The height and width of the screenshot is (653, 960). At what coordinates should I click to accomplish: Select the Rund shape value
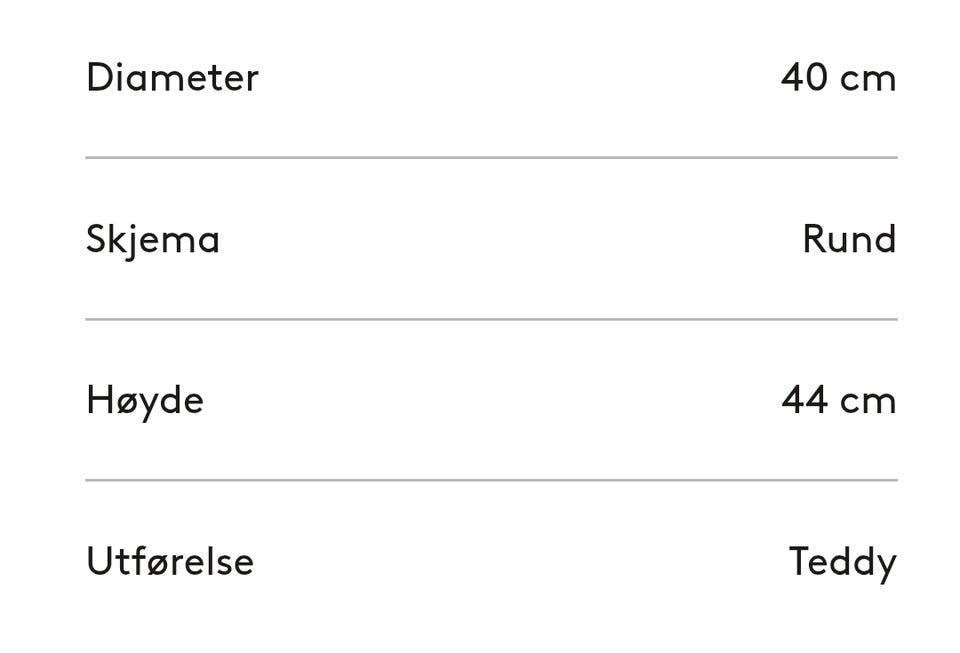coord(849,239)
